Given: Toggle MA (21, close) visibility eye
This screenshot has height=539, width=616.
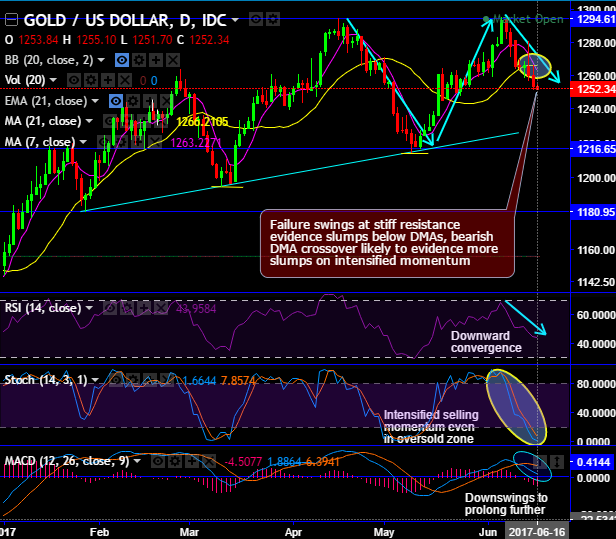Looking at the screenshot, I should point(110,121).
